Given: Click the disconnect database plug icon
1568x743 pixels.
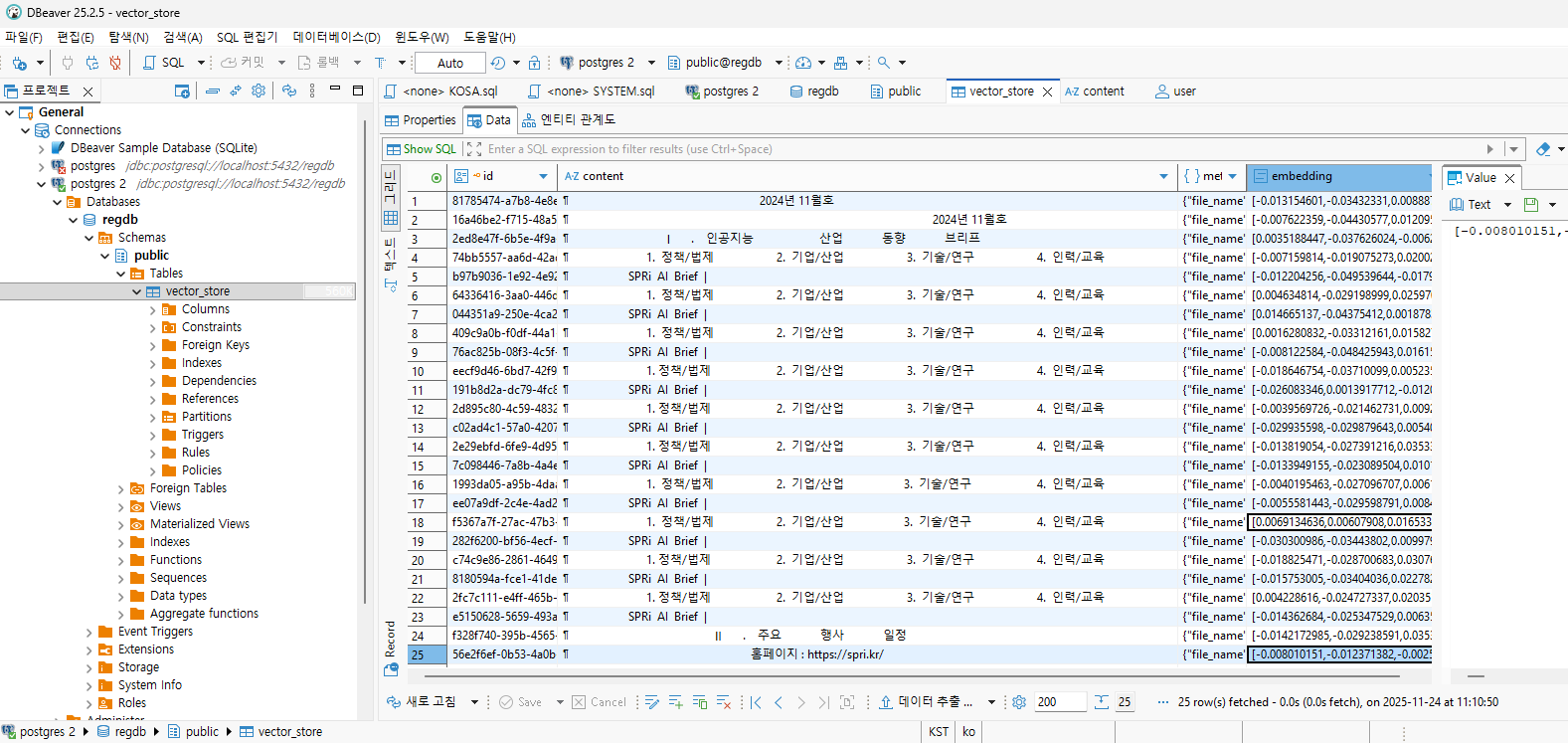Looking at the screenshot, I should [115, 63].
